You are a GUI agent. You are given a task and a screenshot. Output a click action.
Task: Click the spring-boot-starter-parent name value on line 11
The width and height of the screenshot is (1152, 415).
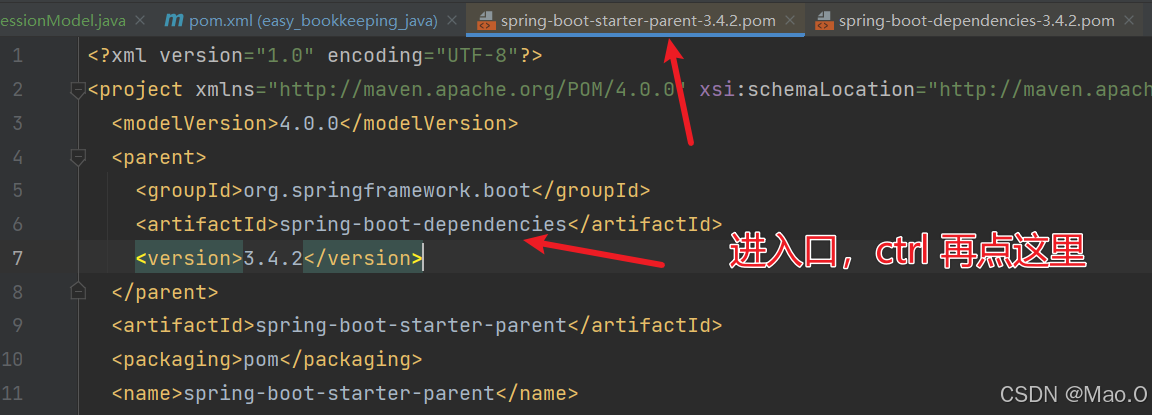point(339,394)
